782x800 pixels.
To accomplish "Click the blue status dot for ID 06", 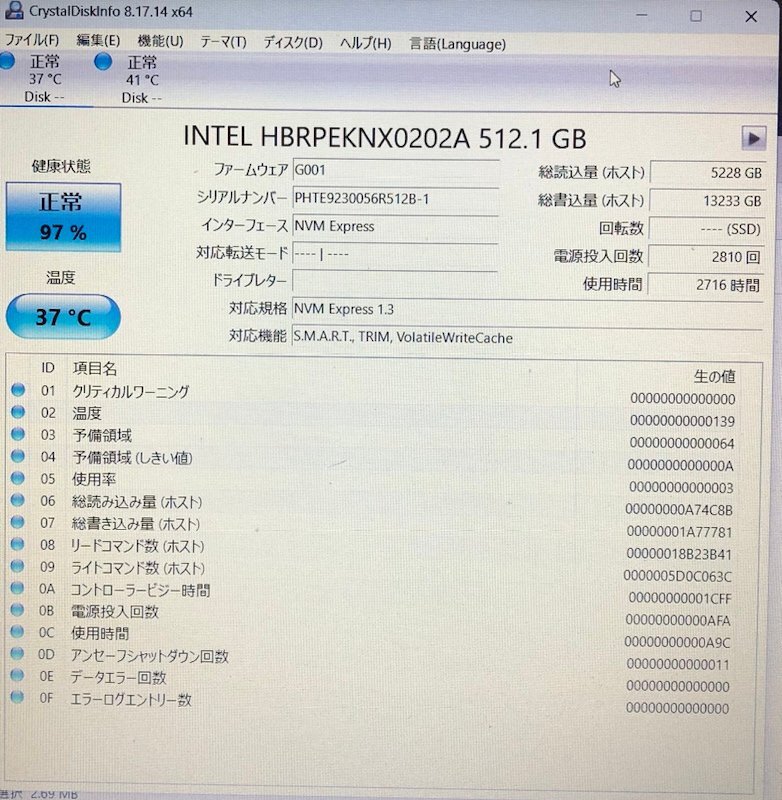I will 18,501.
